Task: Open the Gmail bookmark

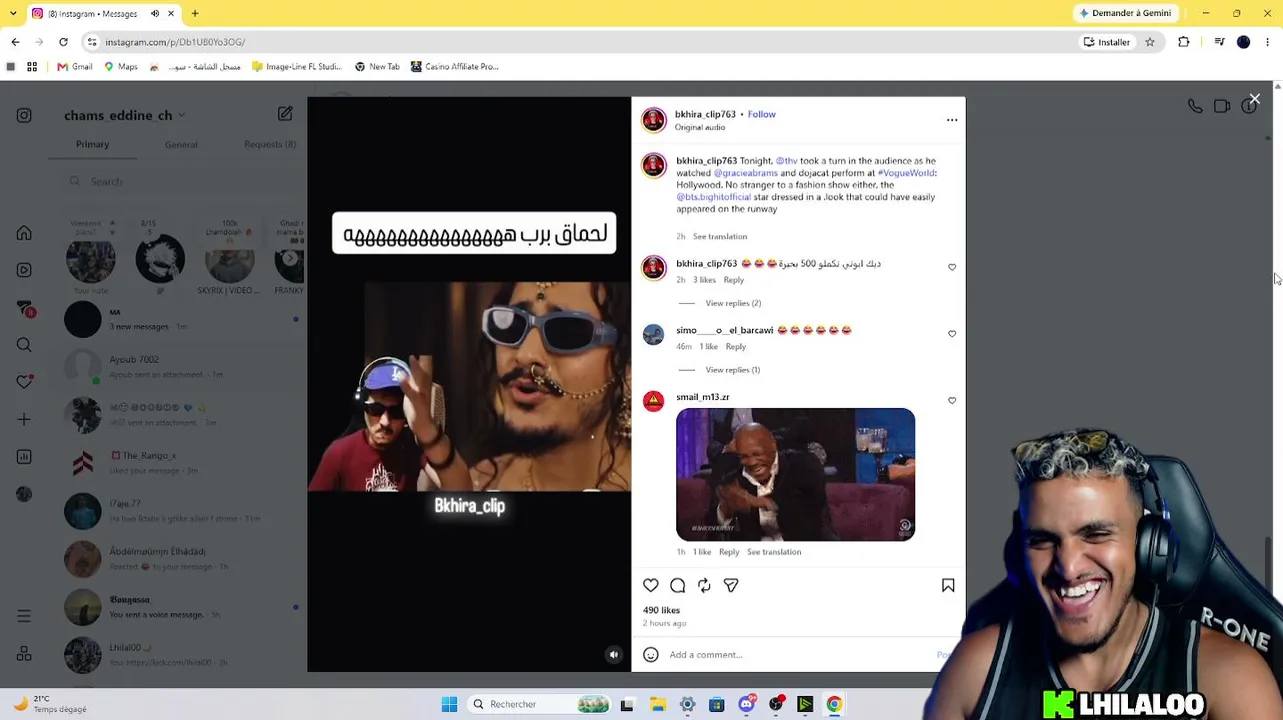Action: pos(75,67)
